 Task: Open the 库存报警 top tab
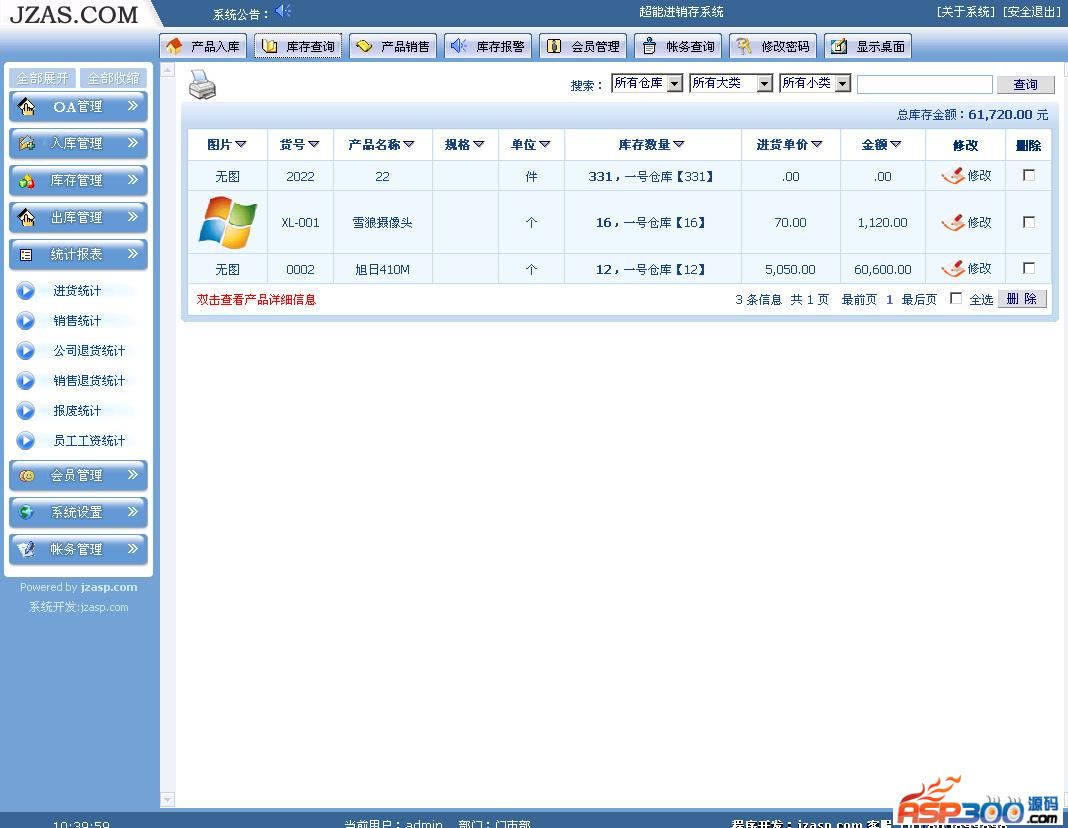[488, 46]
